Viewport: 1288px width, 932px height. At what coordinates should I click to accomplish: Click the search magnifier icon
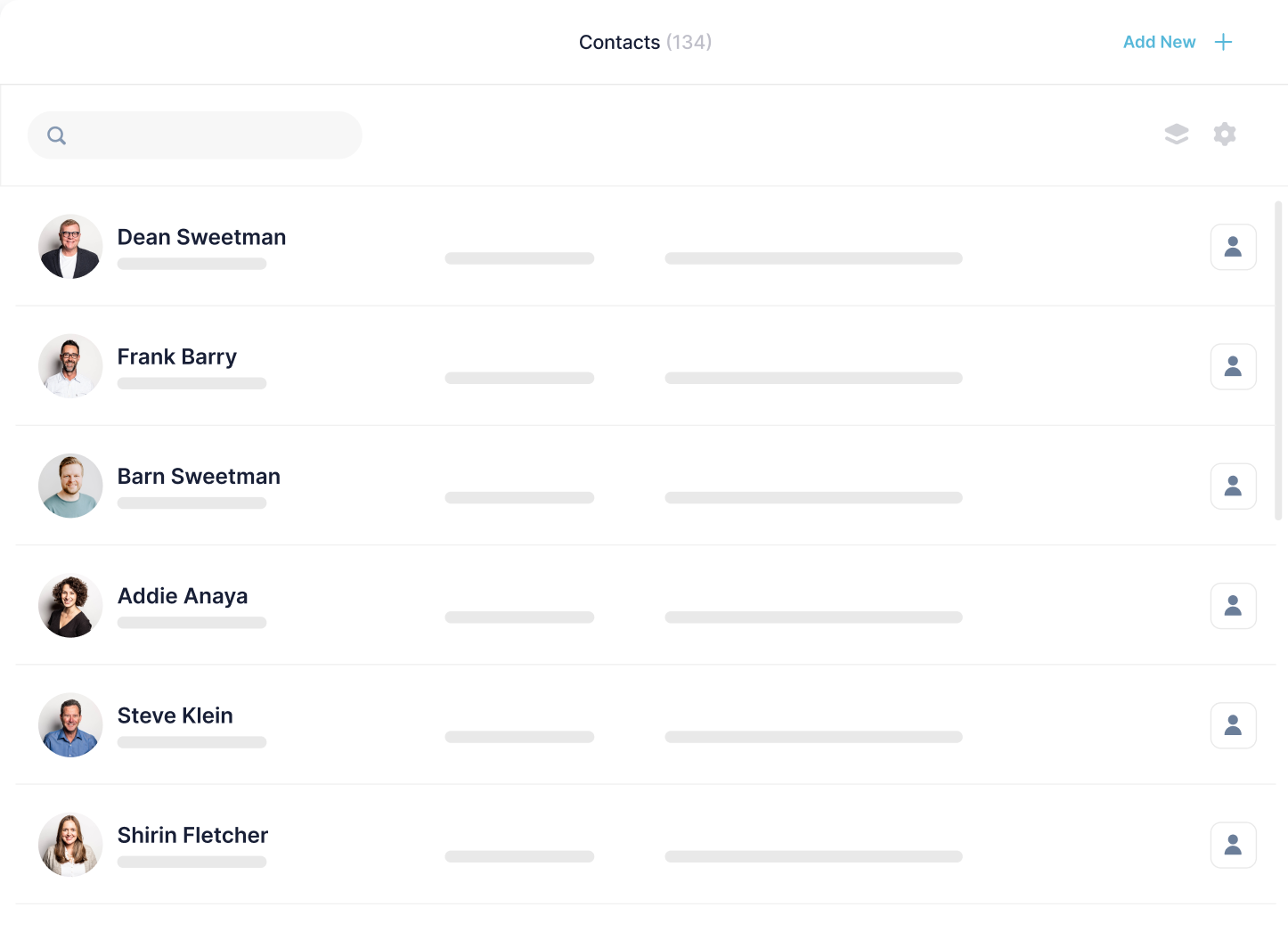57,135
